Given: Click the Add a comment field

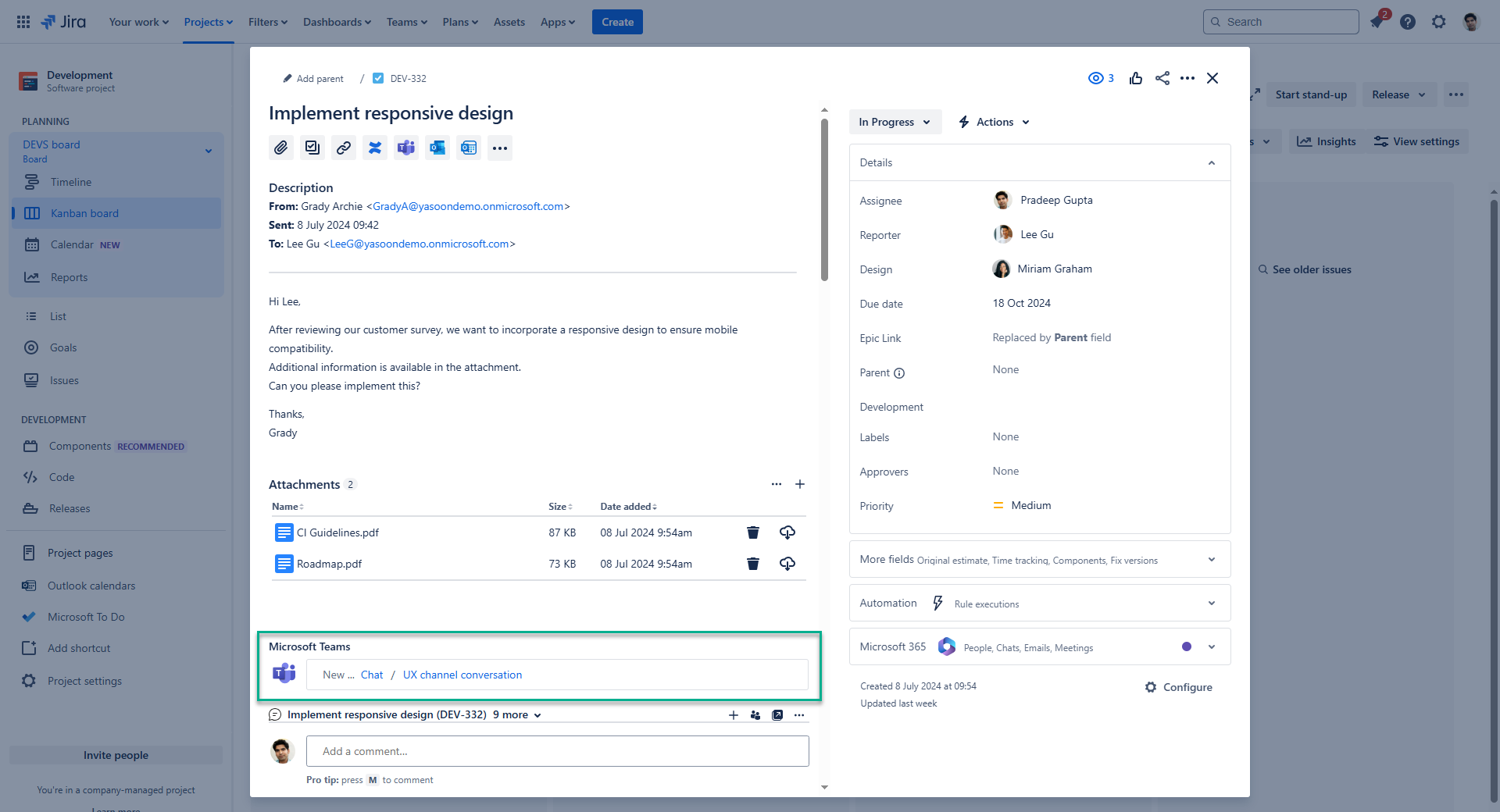Looking at the screenshot, I should [557, 751].
